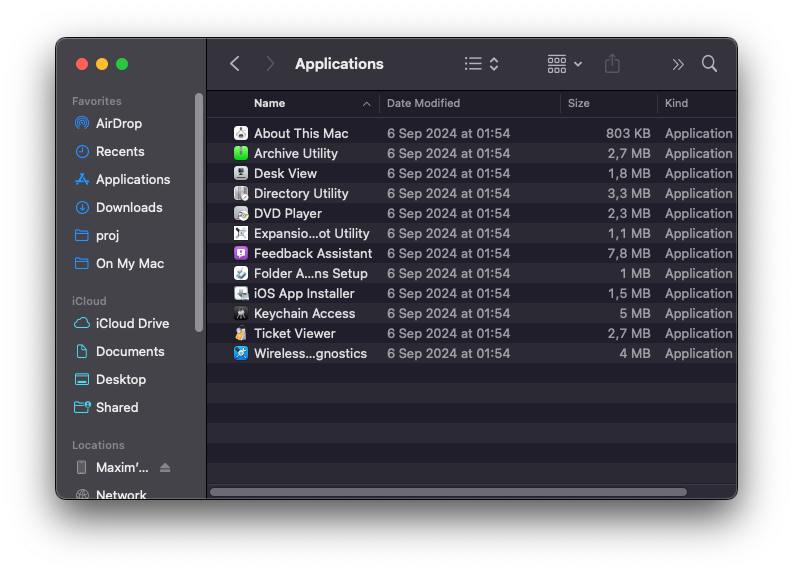Click the "Feedback Assistant" file name
This screenshot has width=793, height=573.
pyautogui.click(x=313, y=253)
